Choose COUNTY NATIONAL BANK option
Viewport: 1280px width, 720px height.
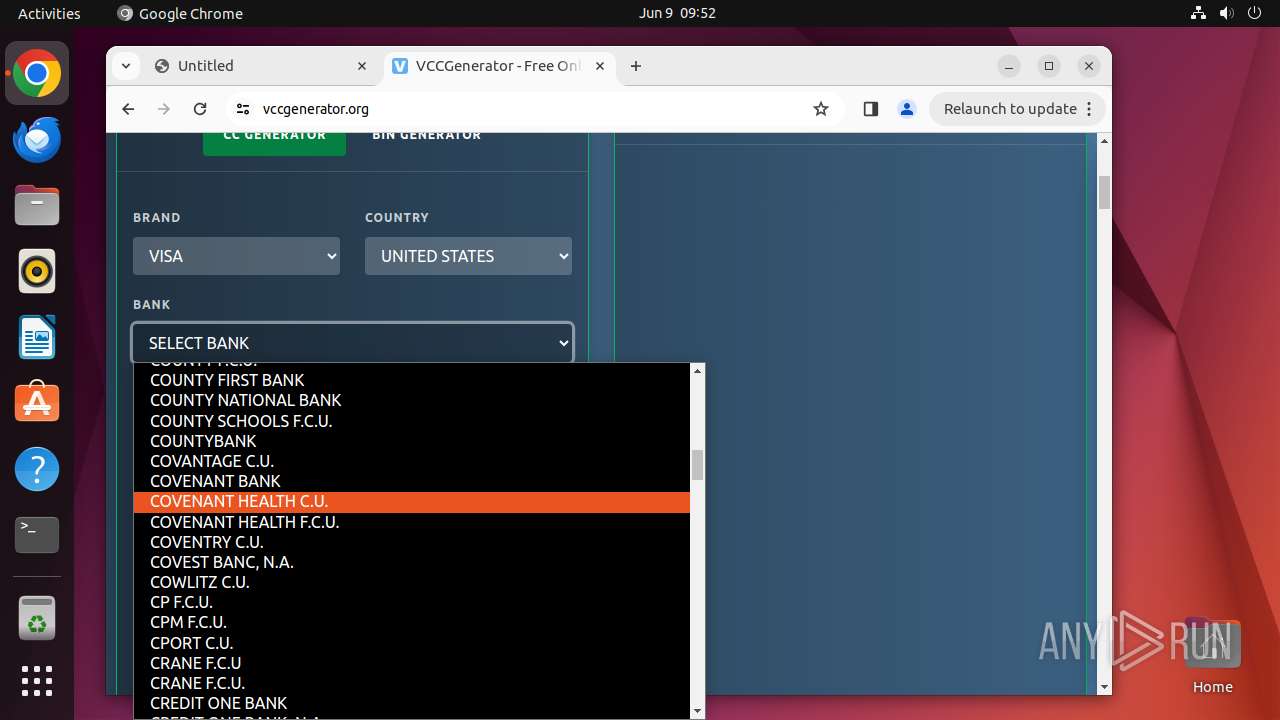(412, 400)
